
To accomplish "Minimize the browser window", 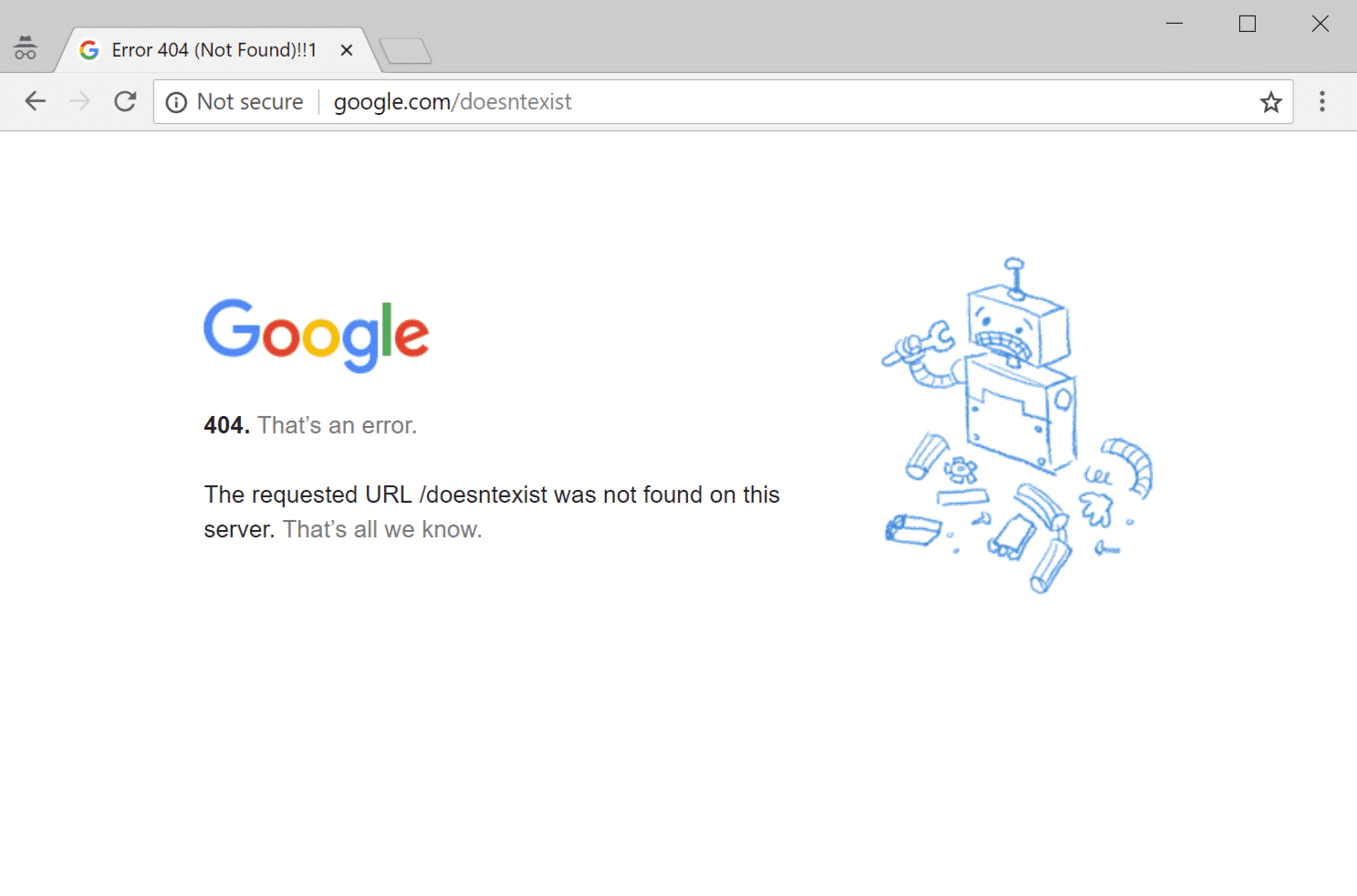I will [x=1174, y=23].
